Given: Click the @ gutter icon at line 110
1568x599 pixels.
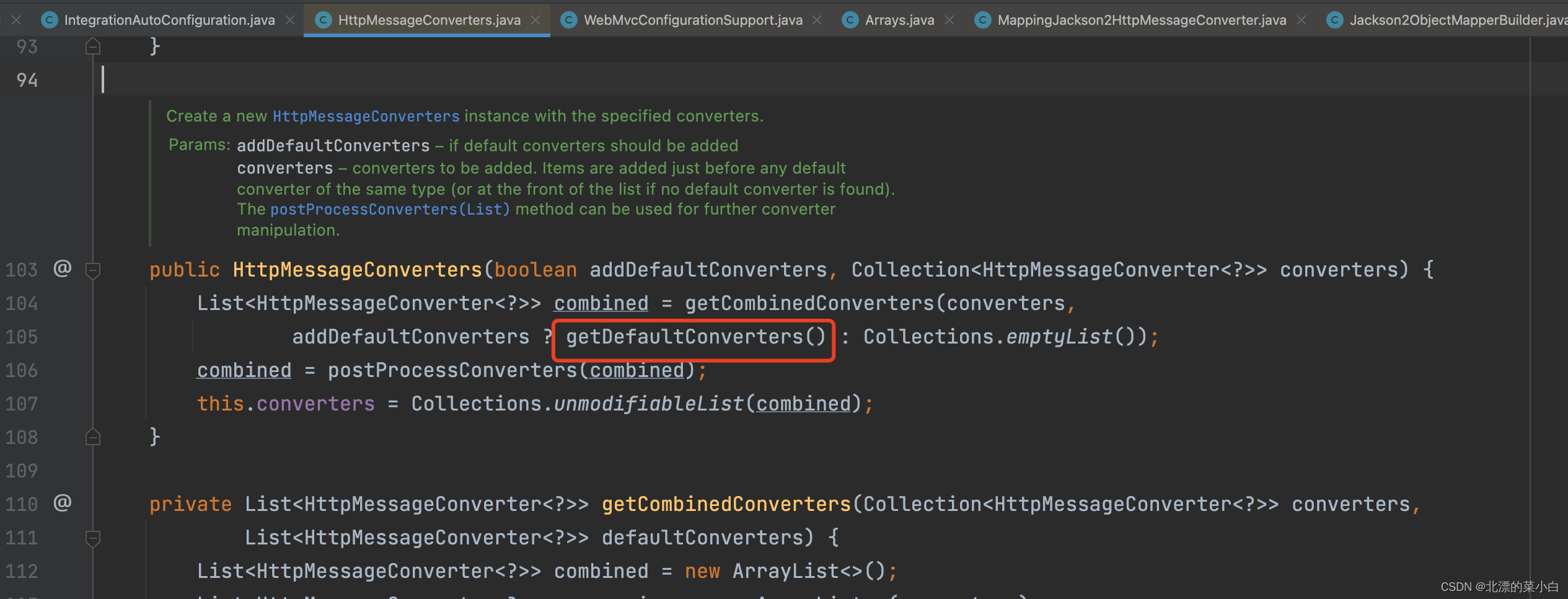Looking at the screenshot, I should point(63,503).
